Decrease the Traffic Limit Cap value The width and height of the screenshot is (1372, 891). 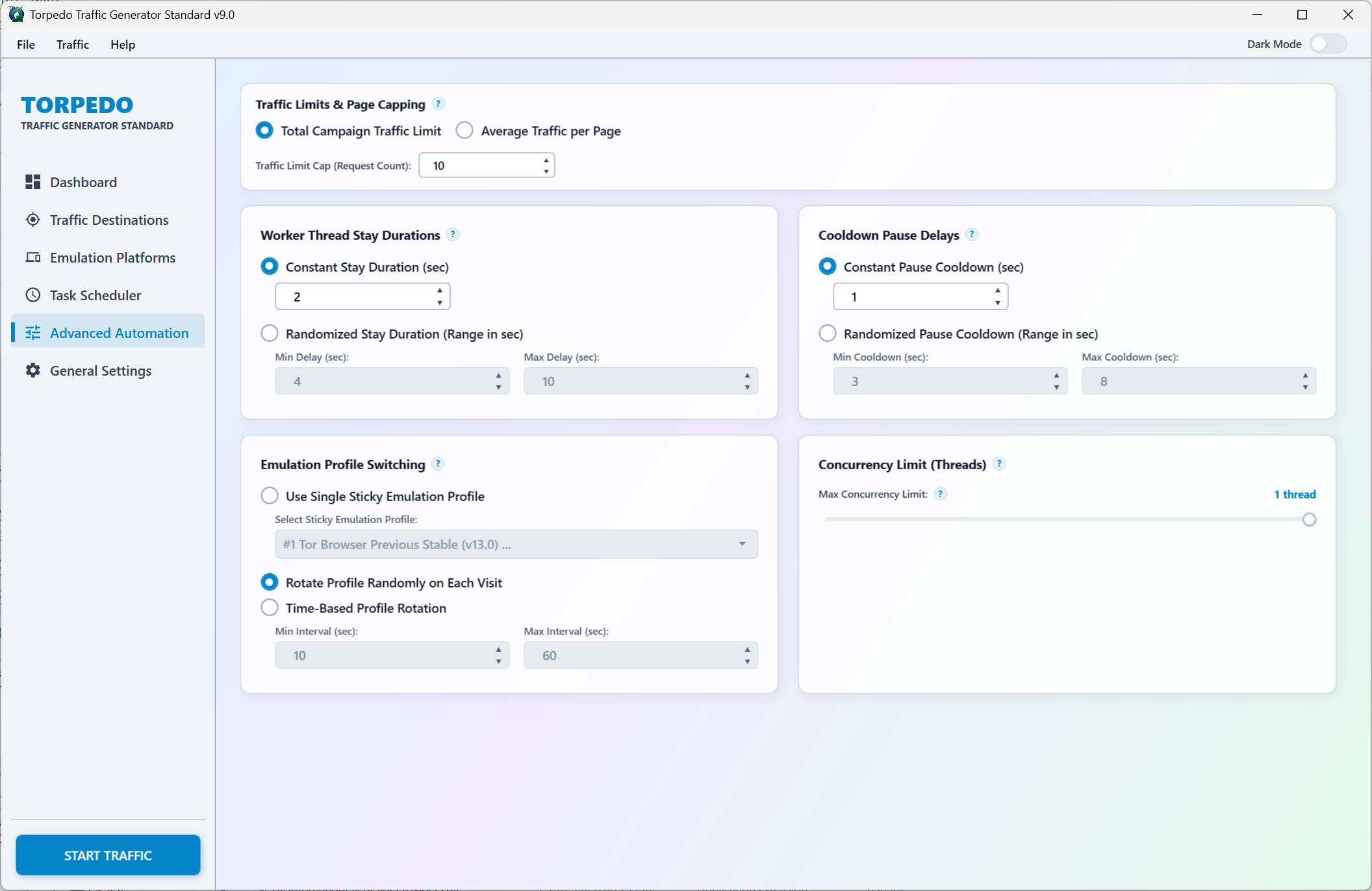[546, 172]
